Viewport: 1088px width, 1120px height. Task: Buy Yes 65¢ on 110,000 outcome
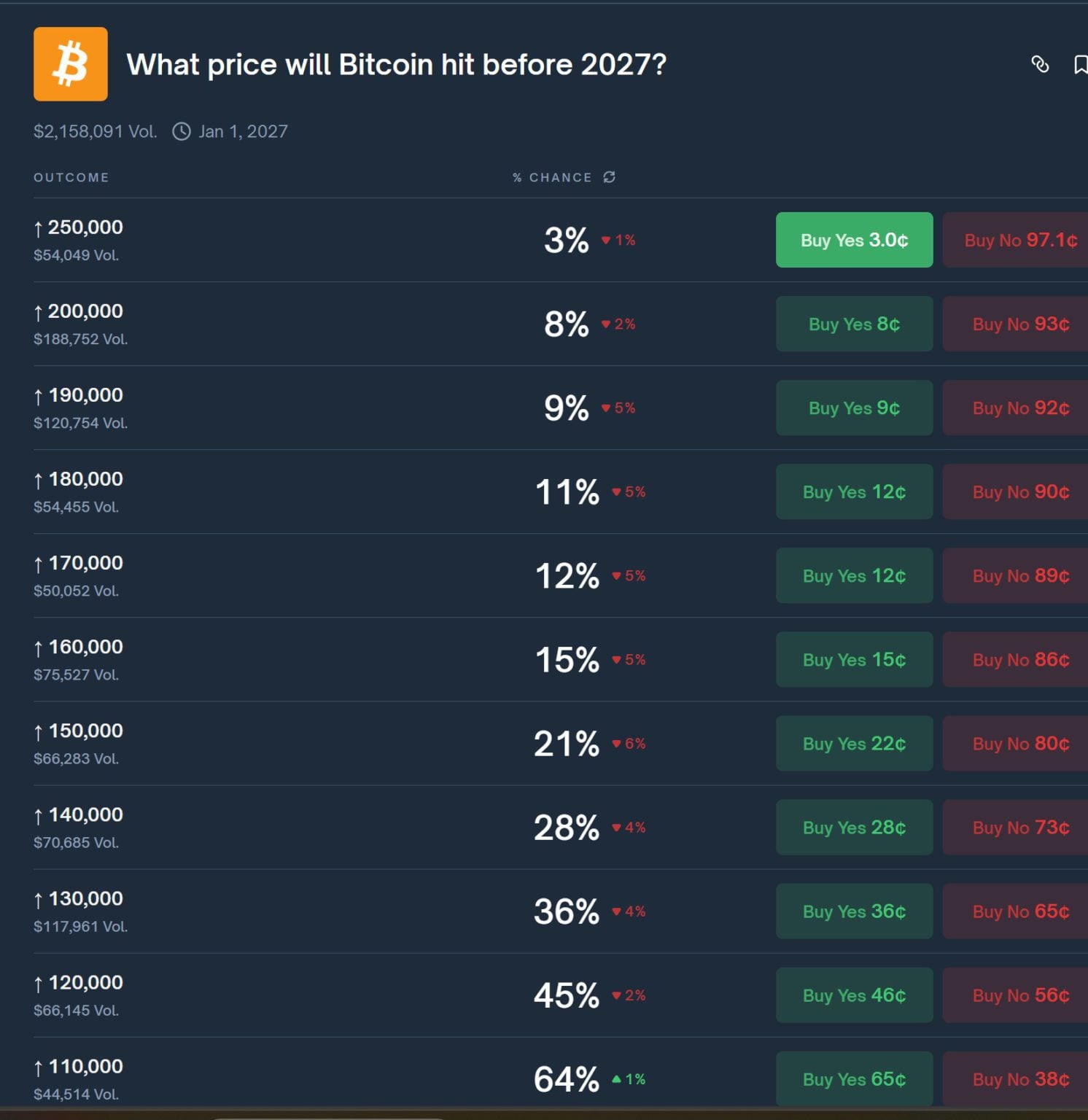tap(854, 1078)
